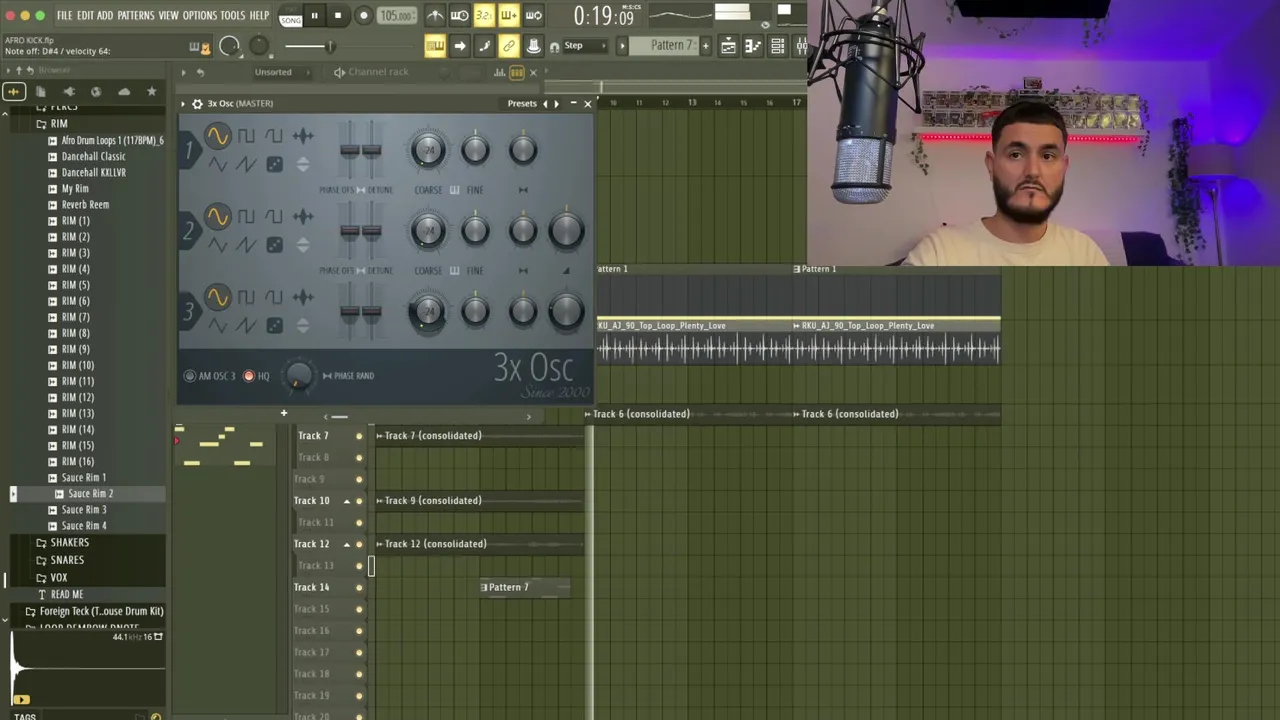Add a new pattern with plus button
Image resolution: width=1280 pixels, height=720 pixels.
point(705,46)
